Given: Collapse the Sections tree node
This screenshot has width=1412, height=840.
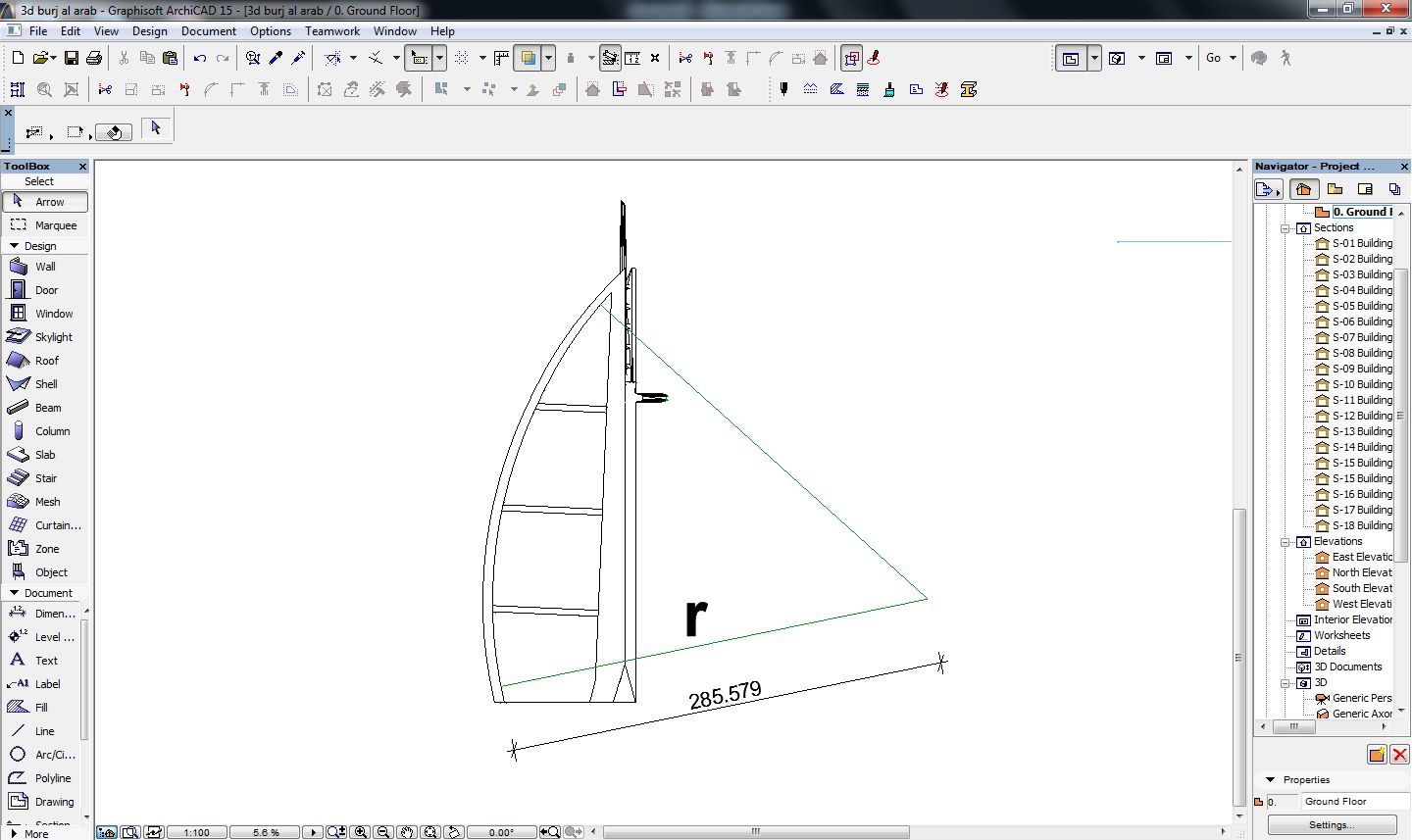Looking at the screenshot, I should click(x=1286, y=227).
